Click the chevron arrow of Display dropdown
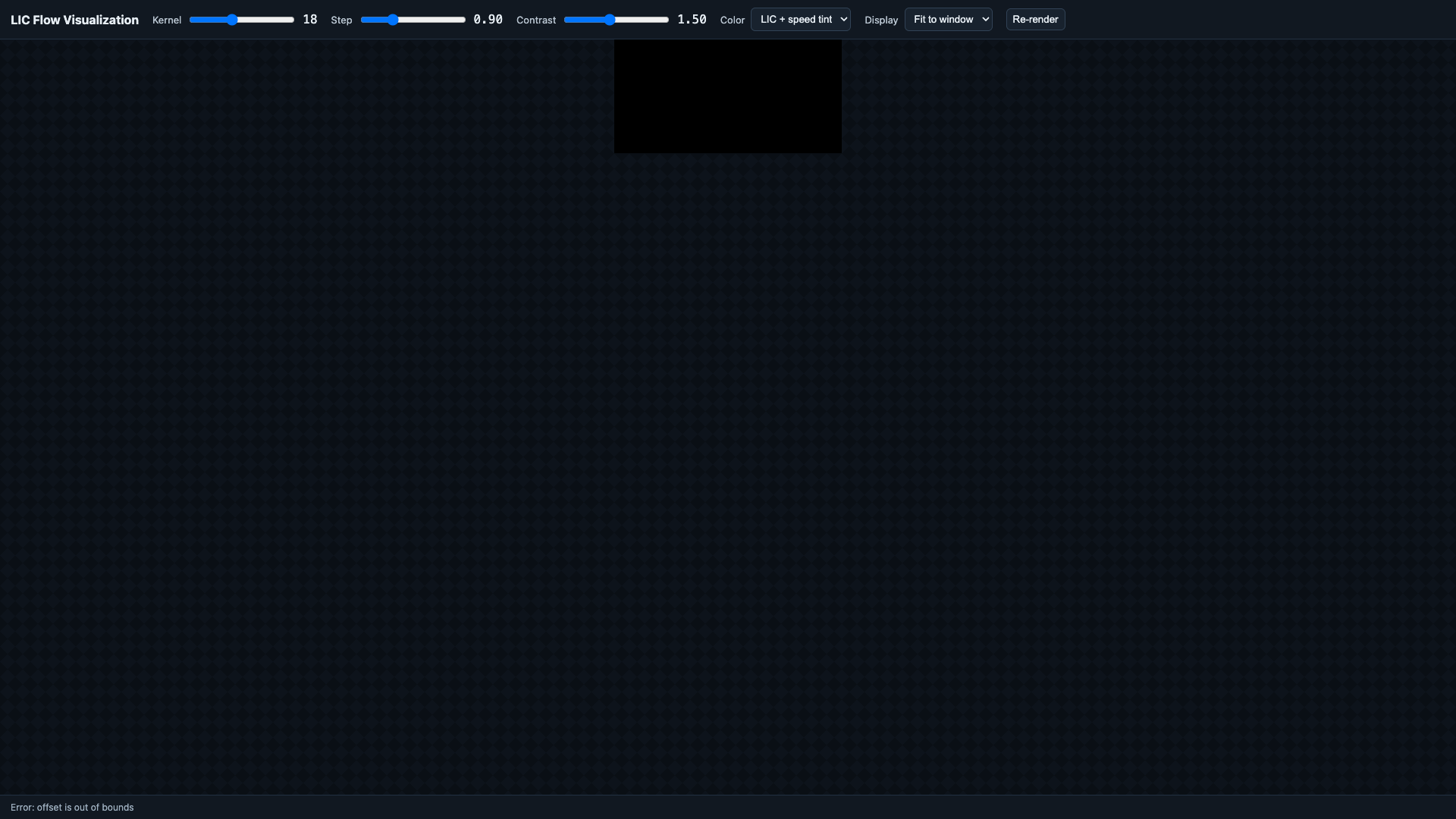 (x=986, y=20)
